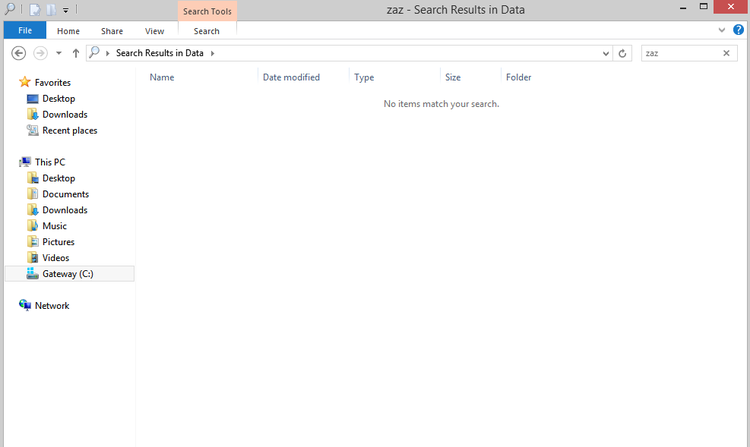Open the address bar history dropdown

click(x=606, y=54)
